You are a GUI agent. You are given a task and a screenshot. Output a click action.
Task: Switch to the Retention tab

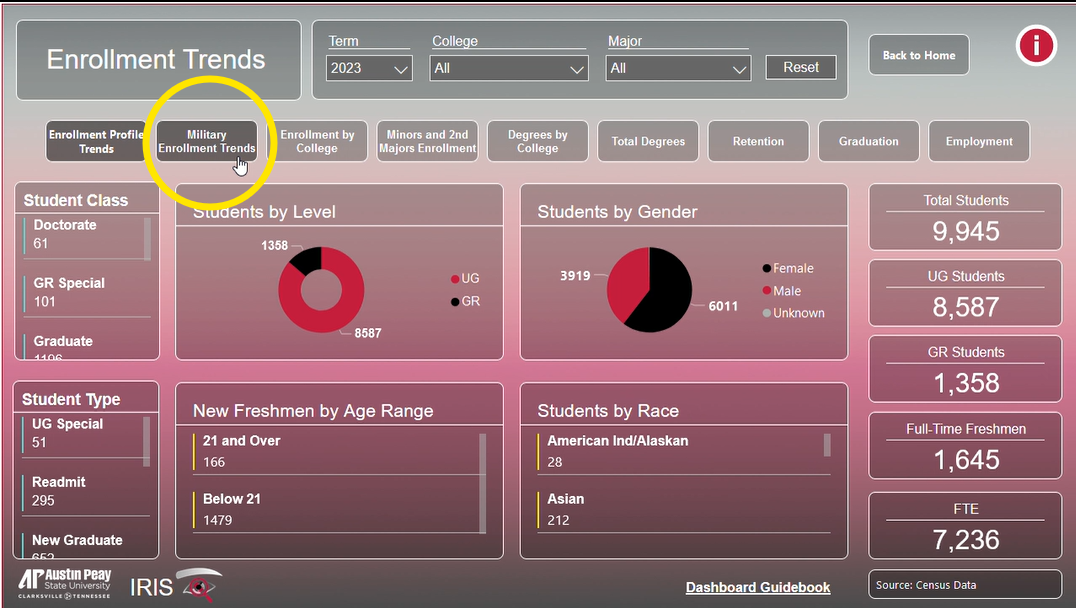pyautogui.click(x=758, y=141)
